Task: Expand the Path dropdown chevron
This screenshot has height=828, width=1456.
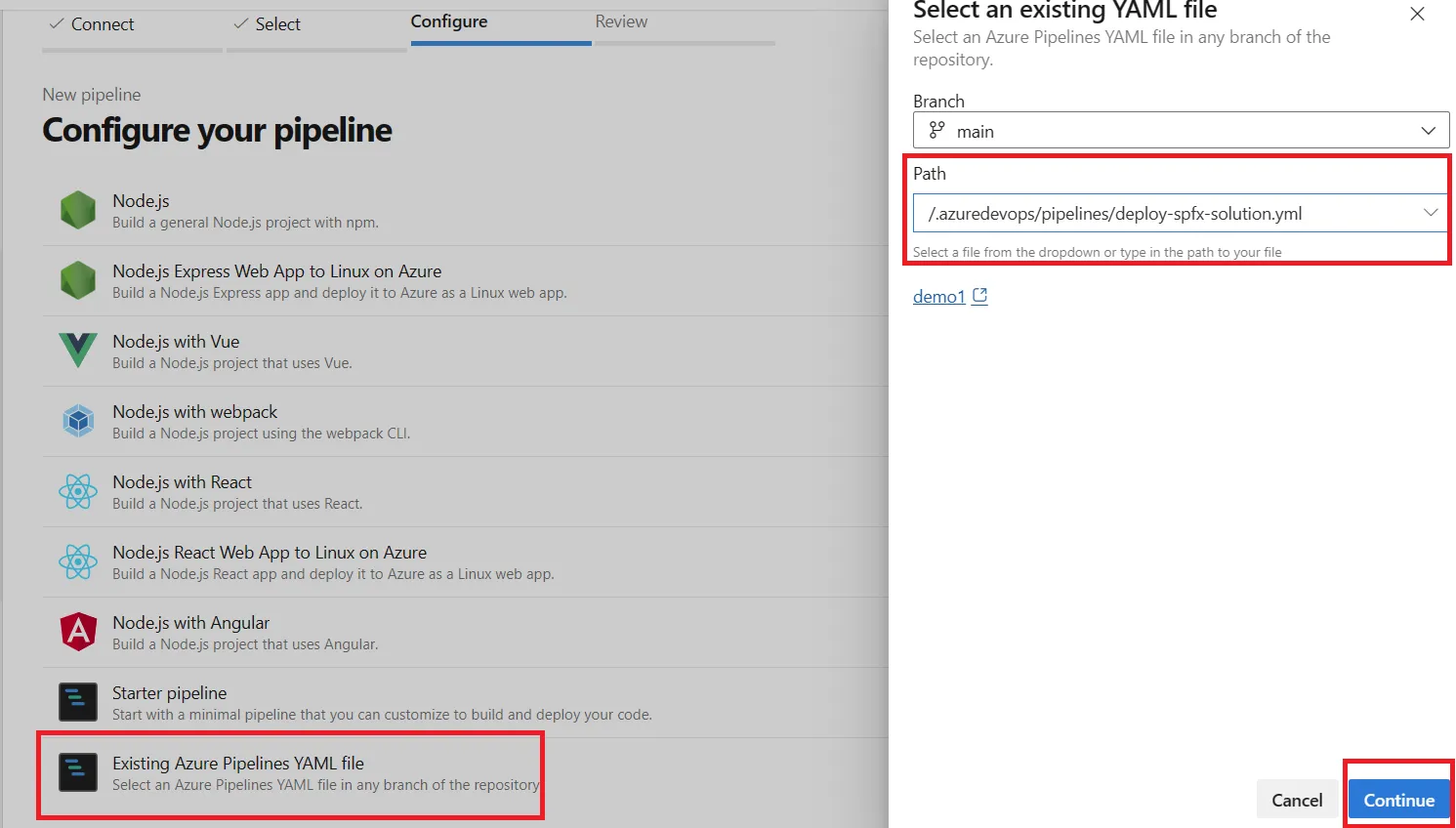Action: (x=1431, y=213)
